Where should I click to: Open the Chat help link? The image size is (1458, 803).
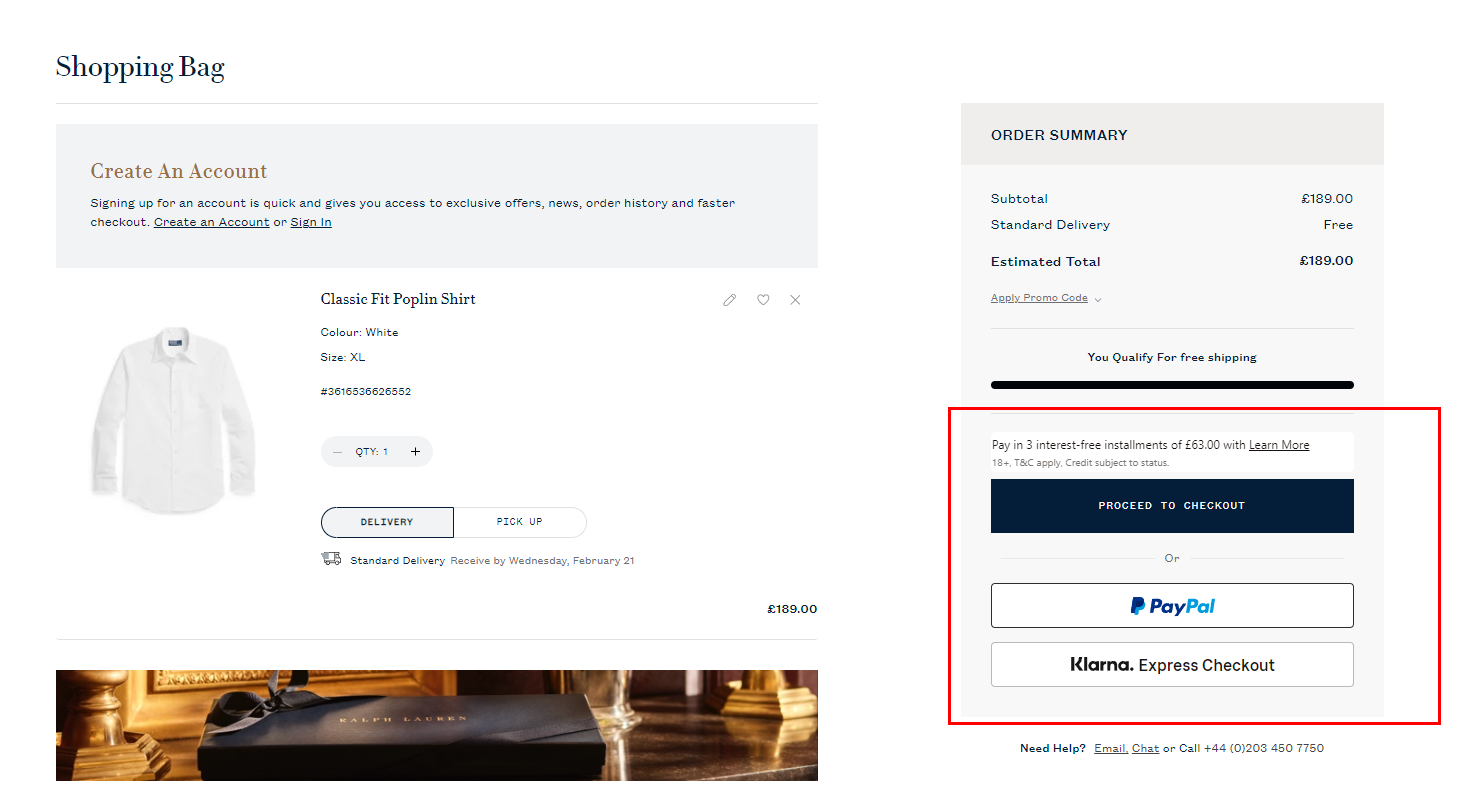pyautogui.click(x=1145, y=748)
